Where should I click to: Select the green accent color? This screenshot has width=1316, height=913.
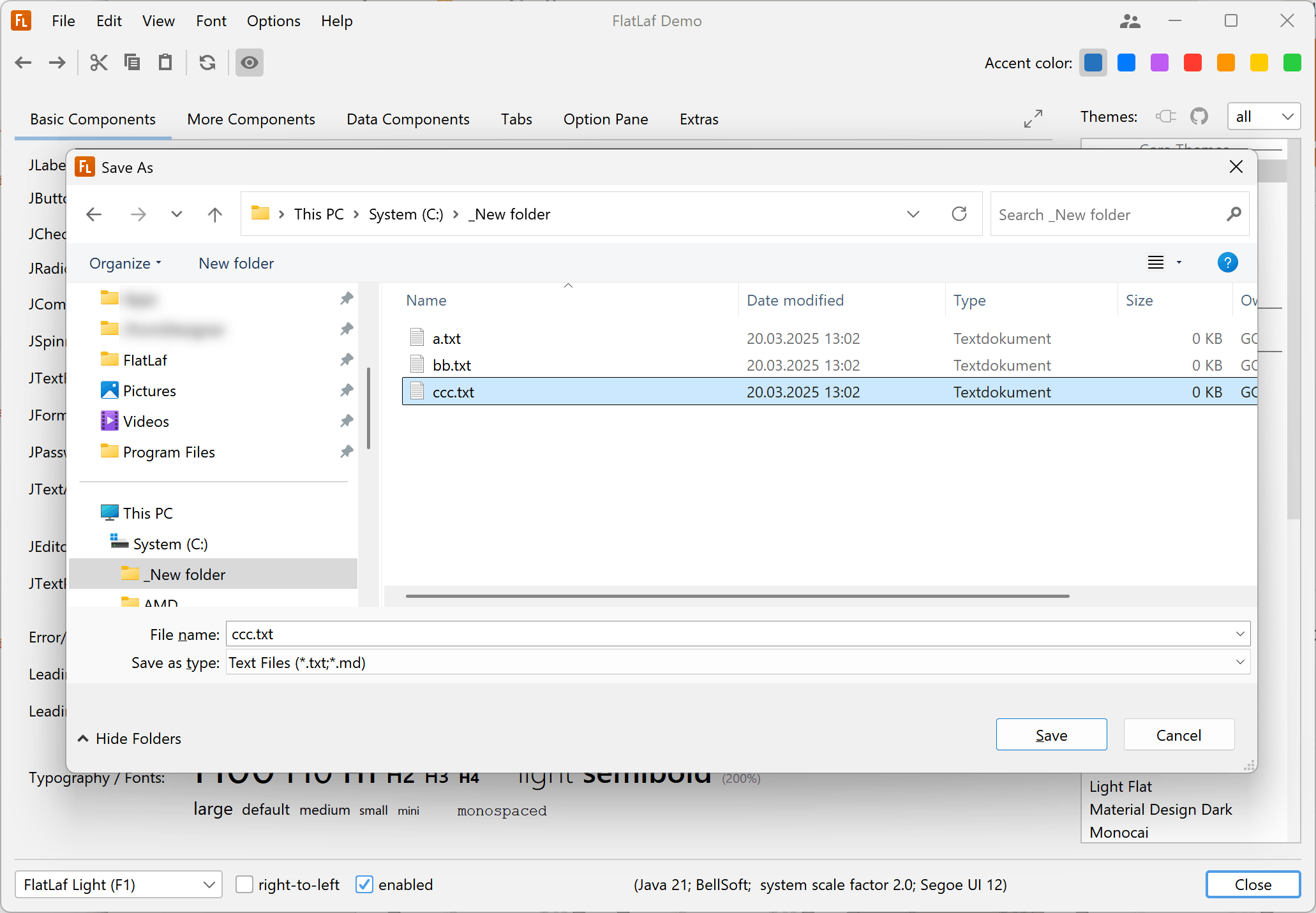coord(1292,63)
